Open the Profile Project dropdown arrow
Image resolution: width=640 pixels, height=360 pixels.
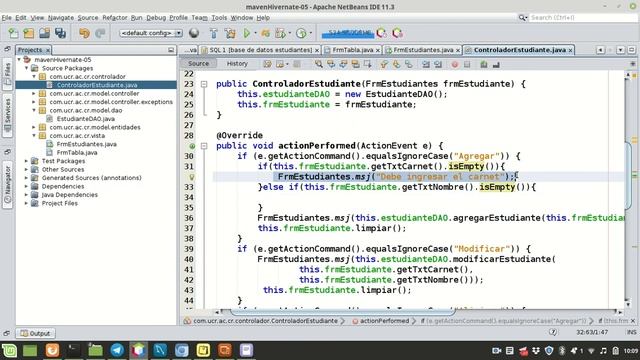click(x=311, y=33)
